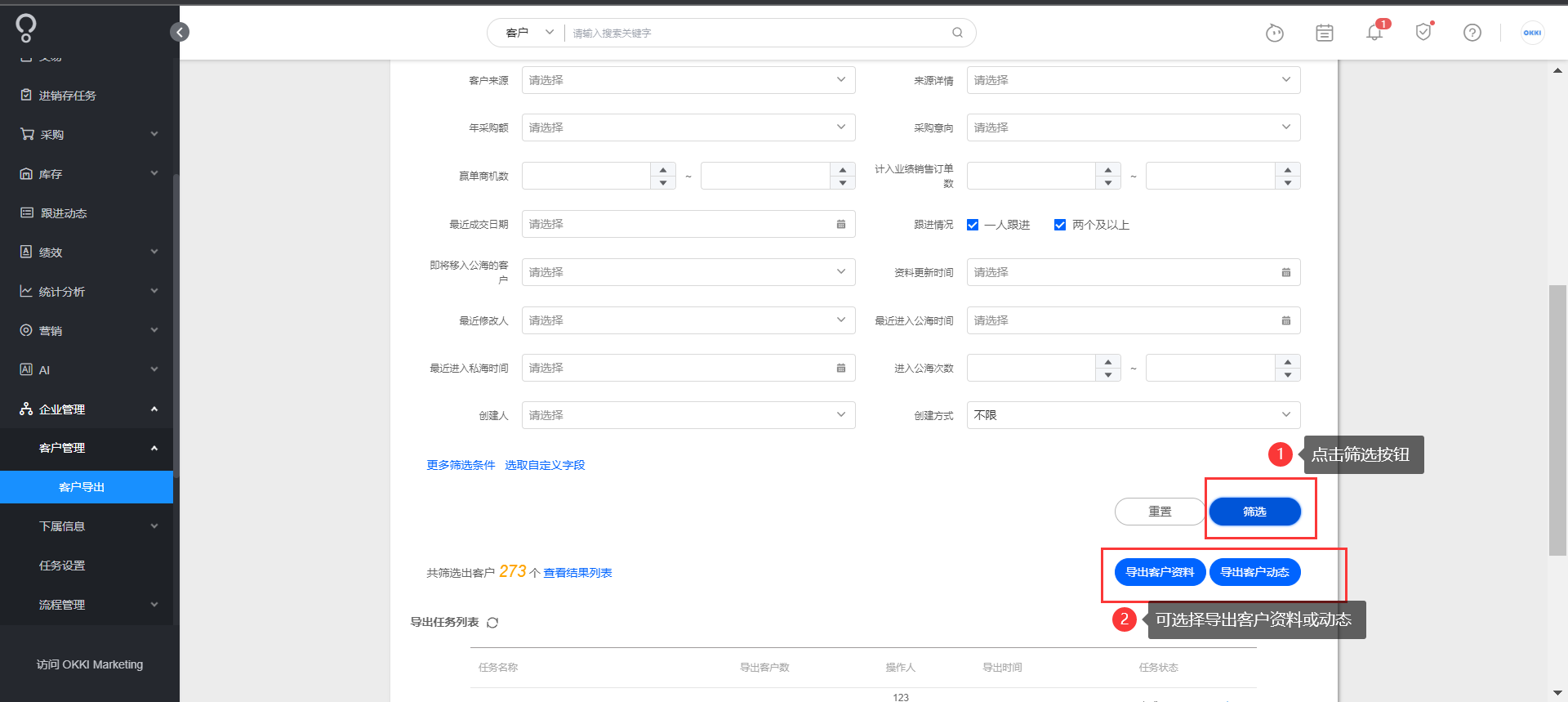Open the 客户来源 dropdown

[x=688, y=80]
